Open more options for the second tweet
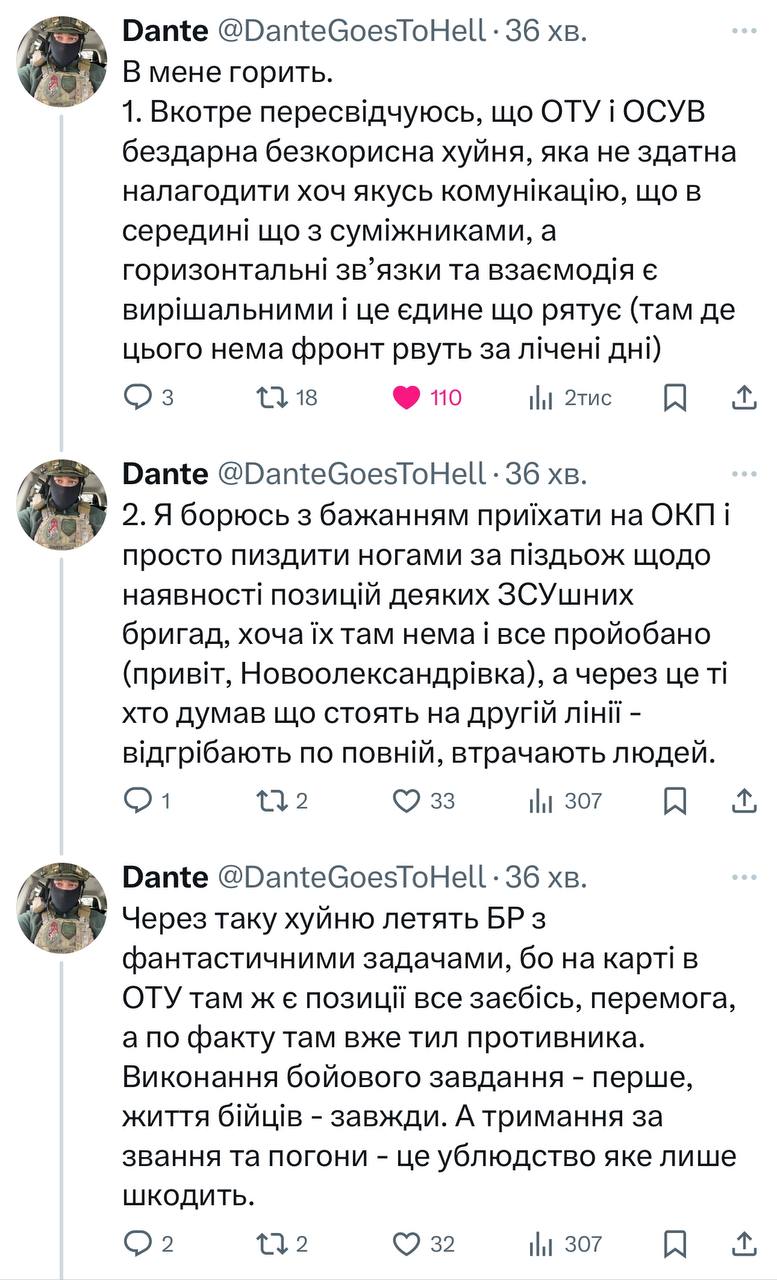777x1280 pixels. pos(744,473)
